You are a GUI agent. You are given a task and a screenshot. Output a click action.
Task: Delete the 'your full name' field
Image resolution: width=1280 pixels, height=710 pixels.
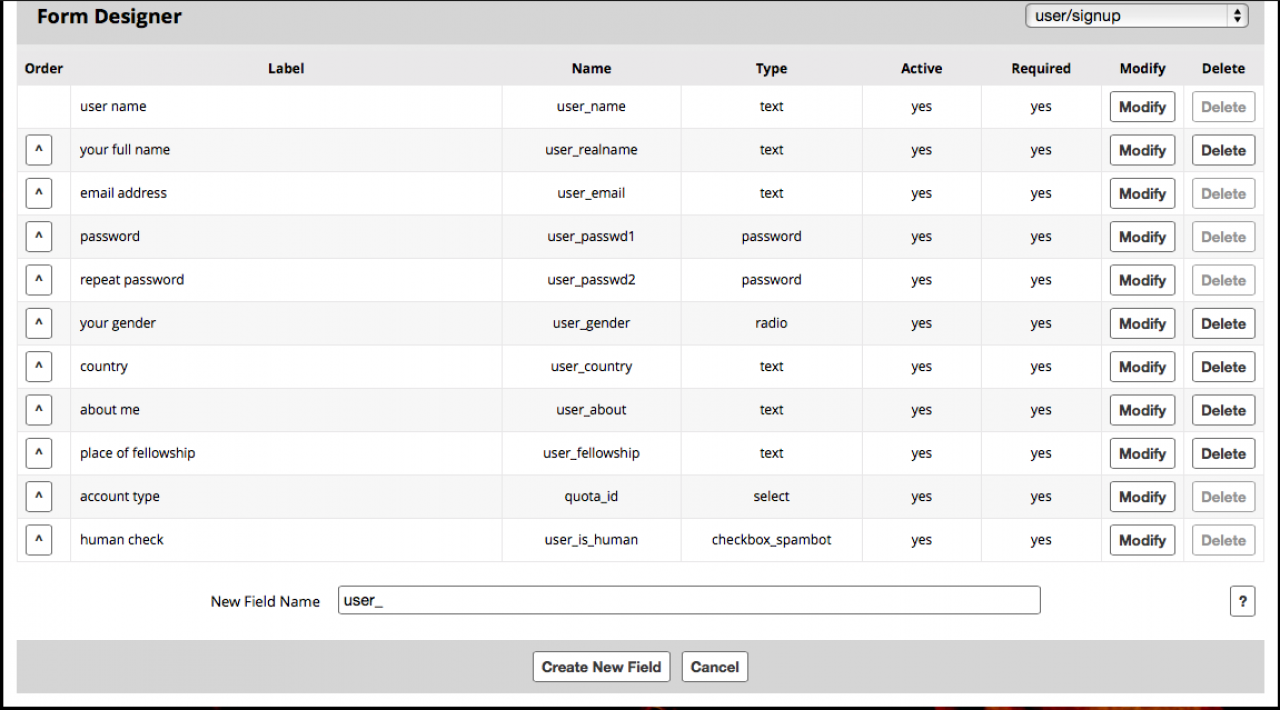tap(1223, 150)
